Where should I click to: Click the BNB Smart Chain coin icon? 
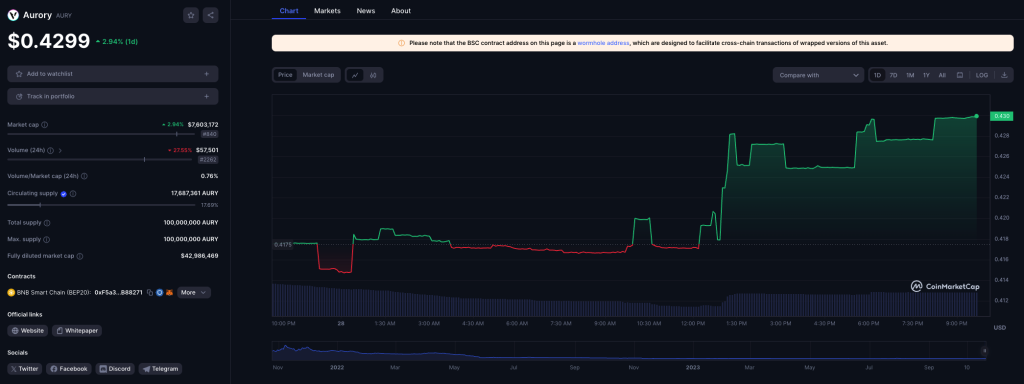tap(10, 293)
